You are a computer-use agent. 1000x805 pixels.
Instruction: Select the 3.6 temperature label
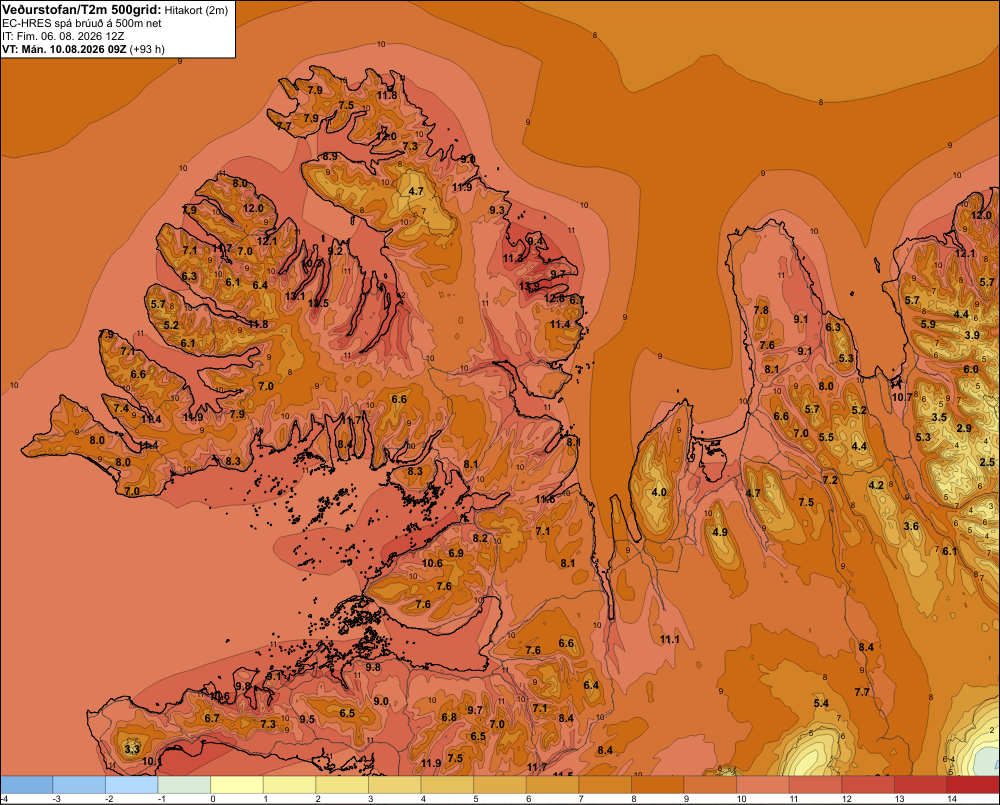coord(911,526)
